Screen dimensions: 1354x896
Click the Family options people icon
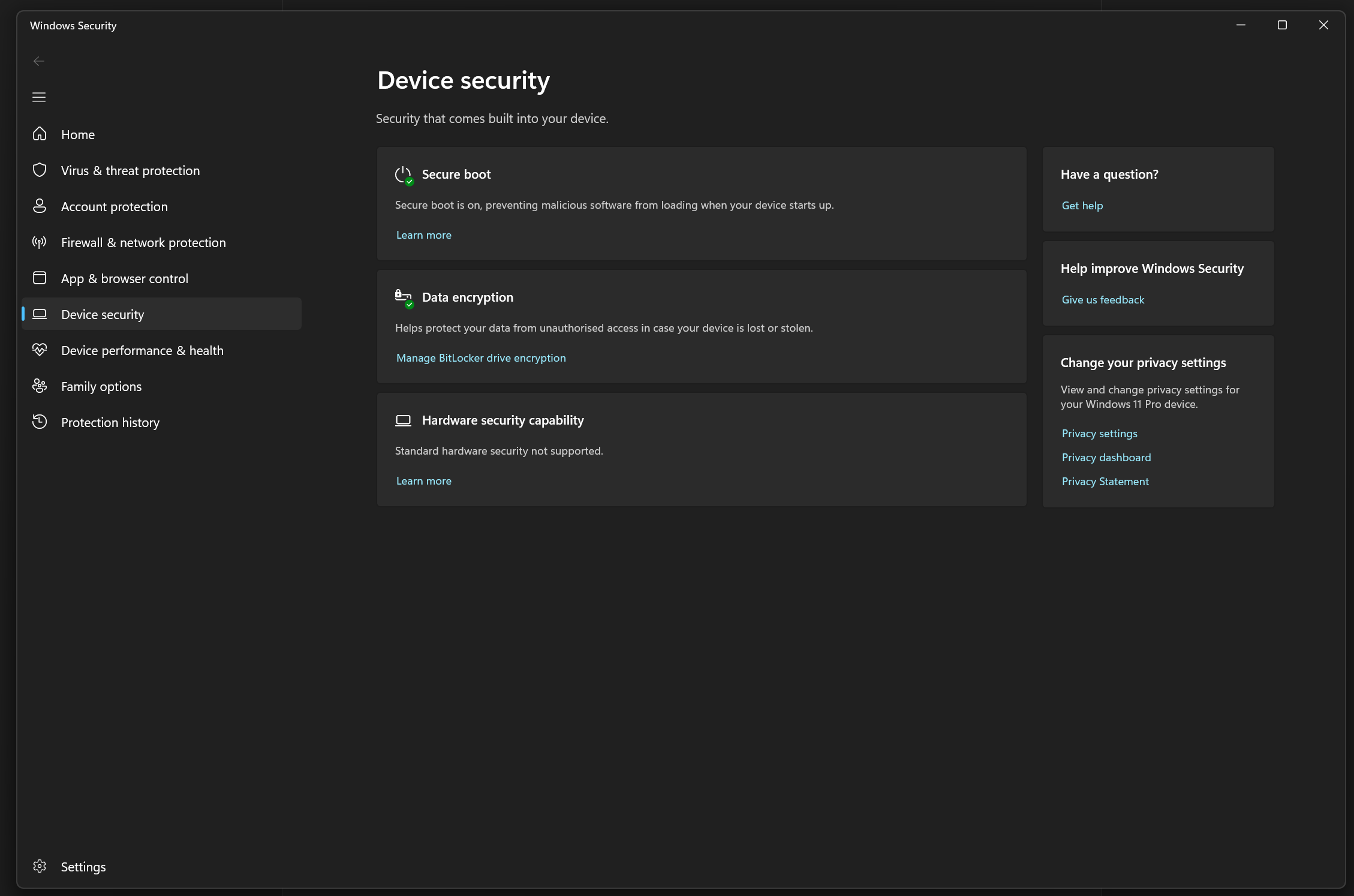40,386
